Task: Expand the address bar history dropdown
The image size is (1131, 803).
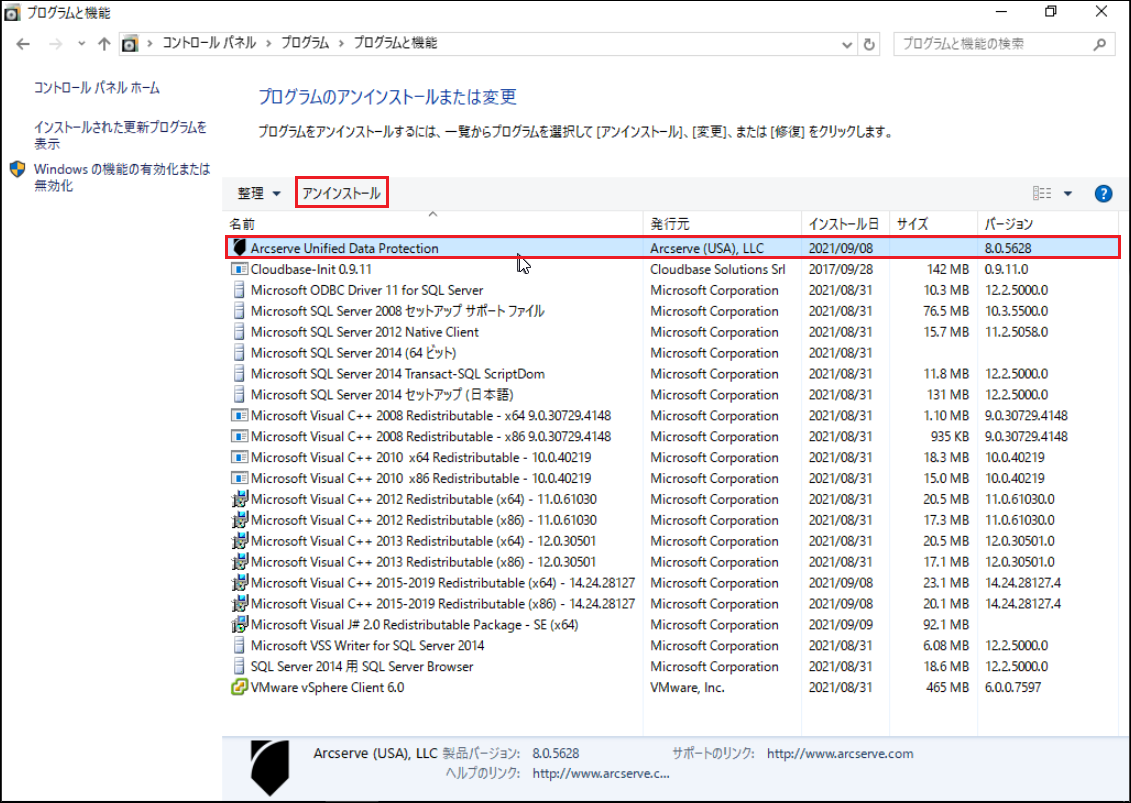Action: [x=846, y=45]
